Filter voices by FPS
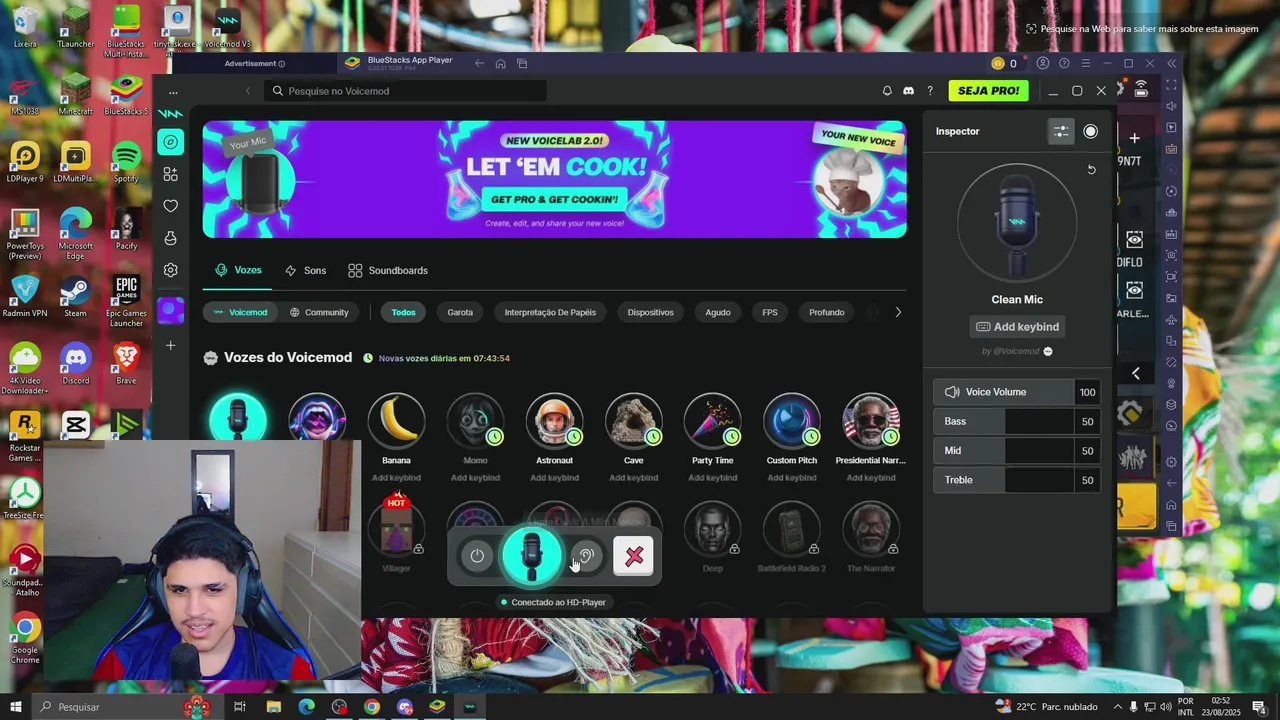Viewport: 1280px width, 720px height. coord(770,312)
